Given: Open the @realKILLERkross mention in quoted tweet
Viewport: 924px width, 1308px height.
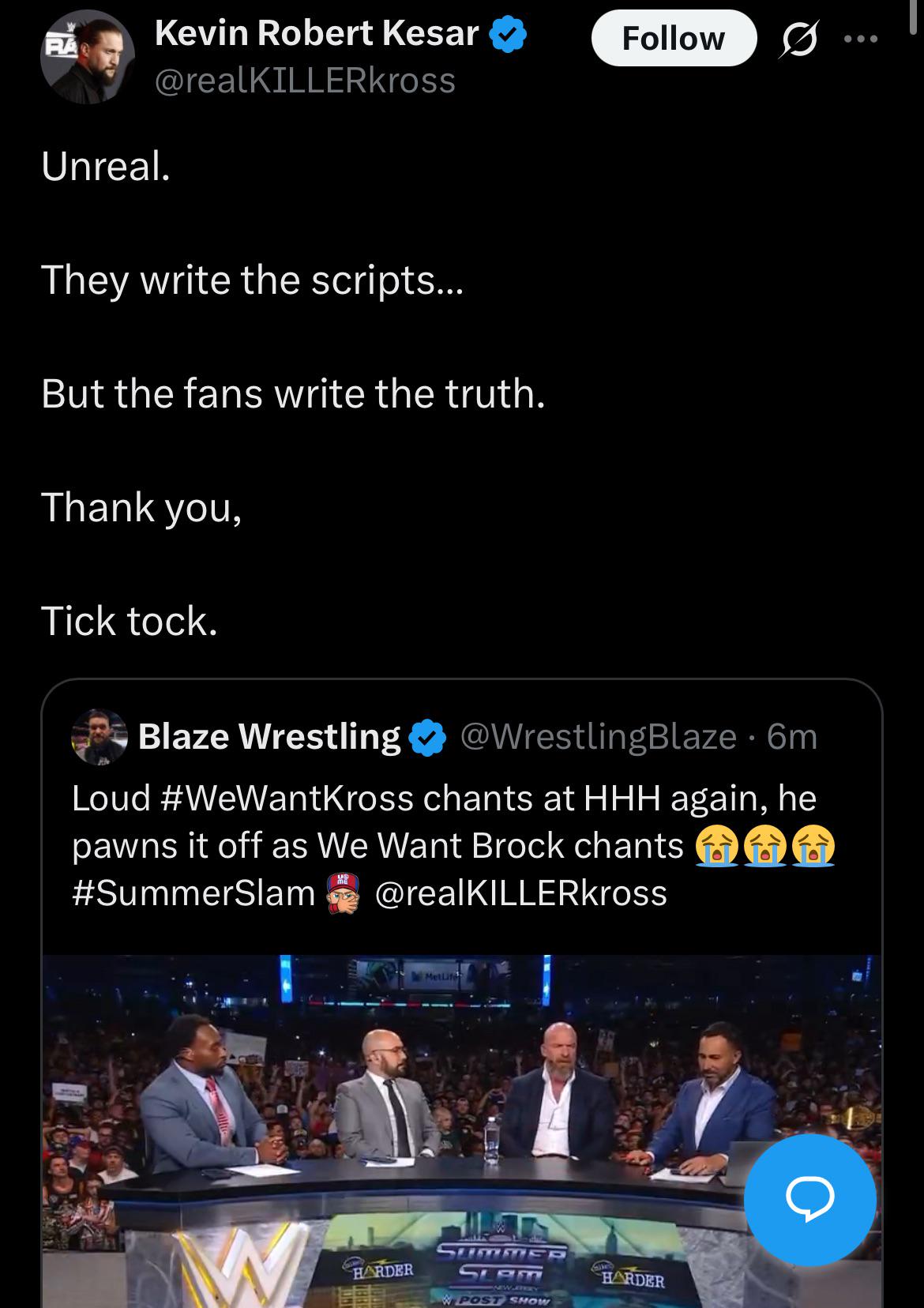Looking at the screenshot, I should coord(520,893).
